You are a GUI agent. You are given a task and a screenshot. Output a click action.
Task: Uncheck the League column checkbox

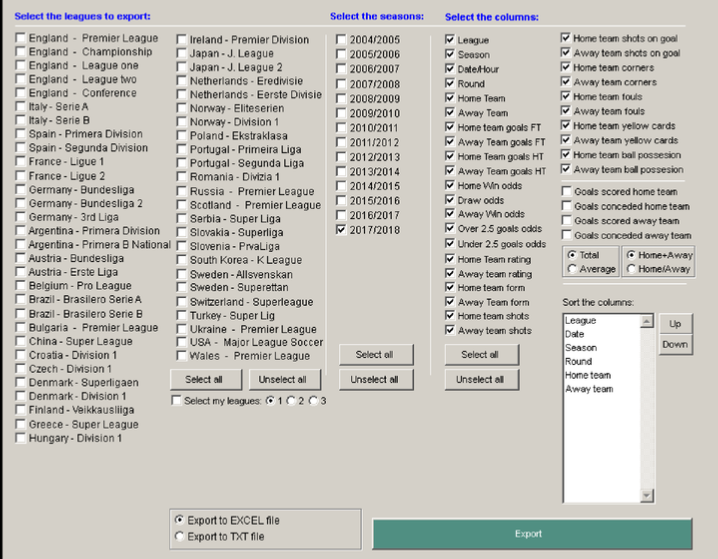click(x=450, y=39)
